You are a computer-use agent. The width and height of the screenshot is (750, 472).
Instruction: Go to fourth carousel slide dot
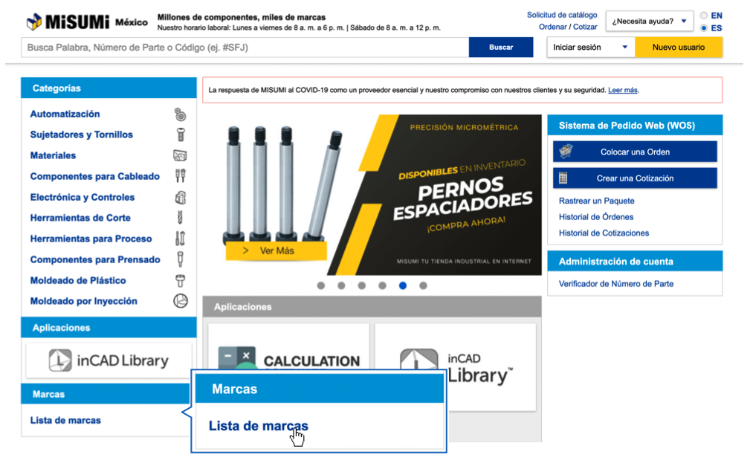(382, 285)
